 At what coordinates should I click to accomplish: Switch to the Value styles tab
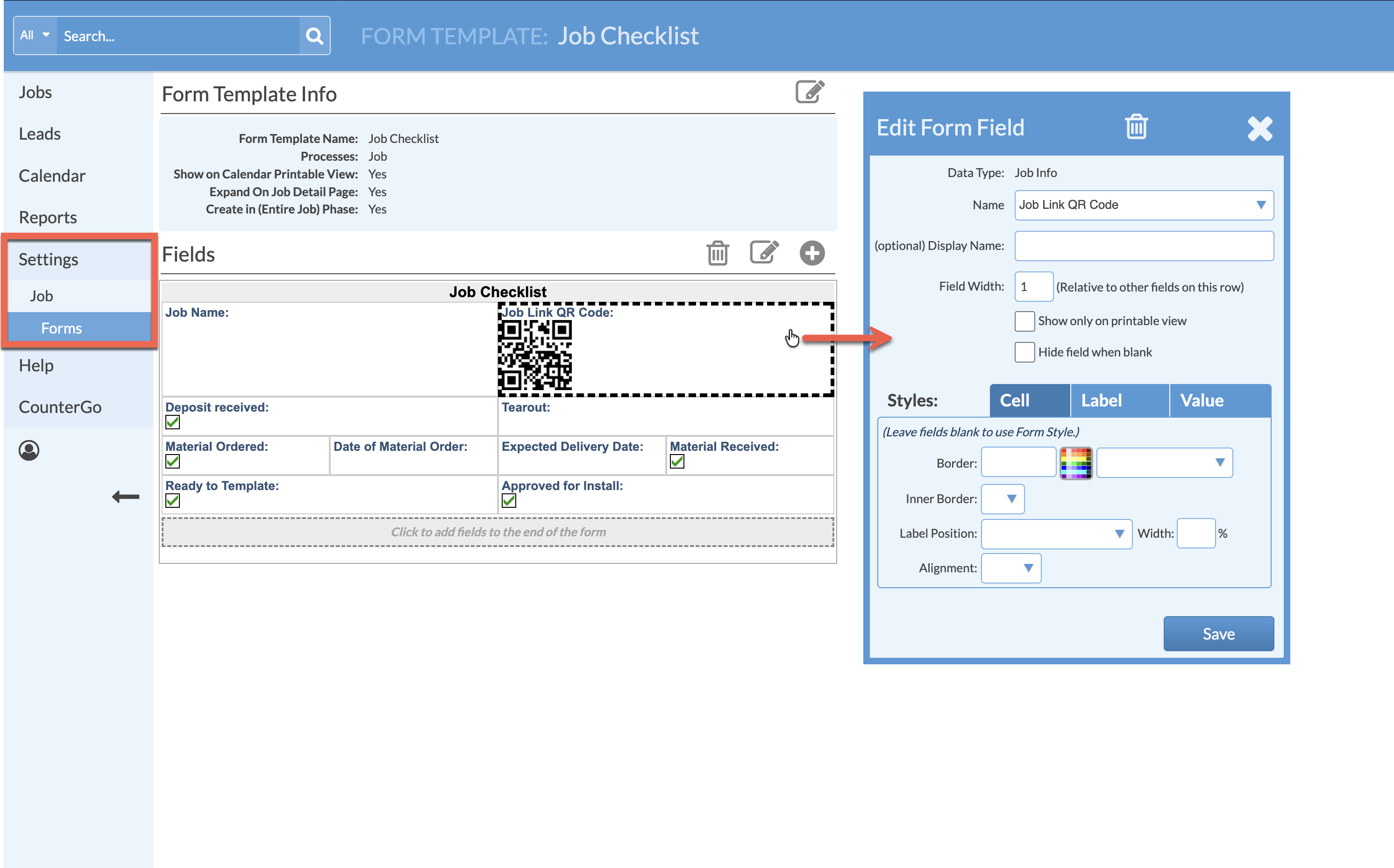coord(1220,401)
